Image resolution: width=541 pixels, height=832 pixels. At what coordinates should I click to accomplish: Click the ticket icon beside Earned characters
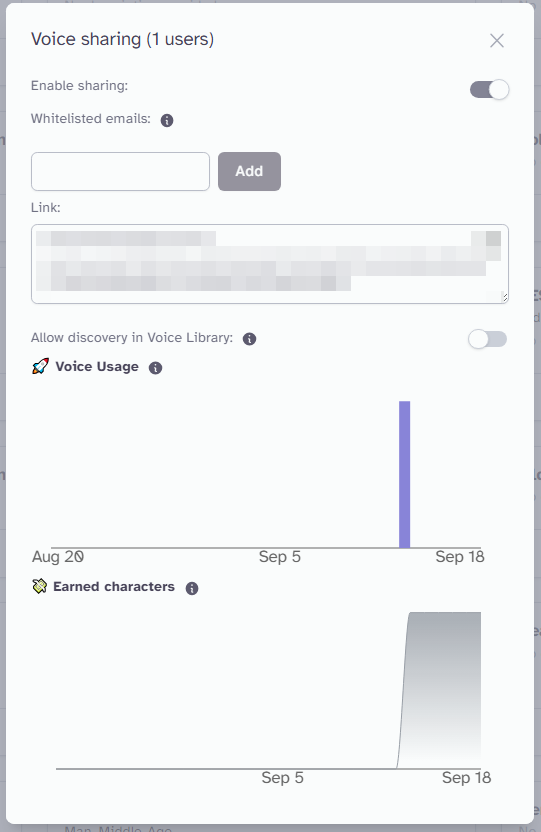coord(39,586)
